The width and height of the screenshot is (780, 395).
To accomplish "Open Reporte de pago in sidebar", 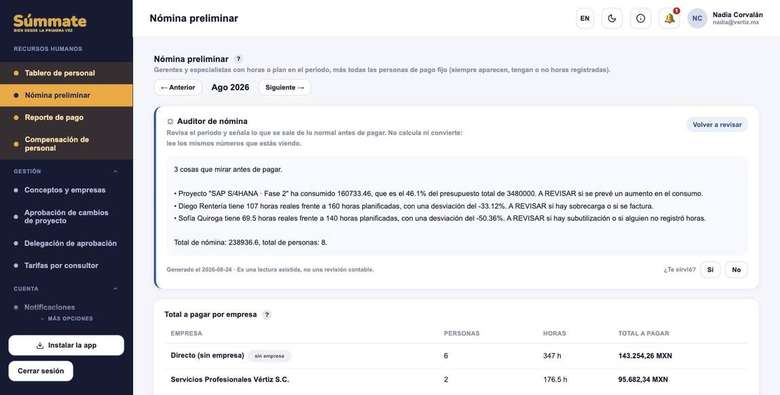I will (66, 117).
